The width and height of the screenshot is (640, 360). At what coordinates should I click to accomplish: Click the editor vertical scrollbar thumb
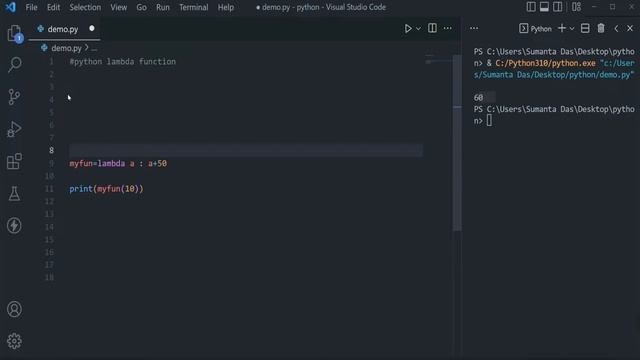457,143
